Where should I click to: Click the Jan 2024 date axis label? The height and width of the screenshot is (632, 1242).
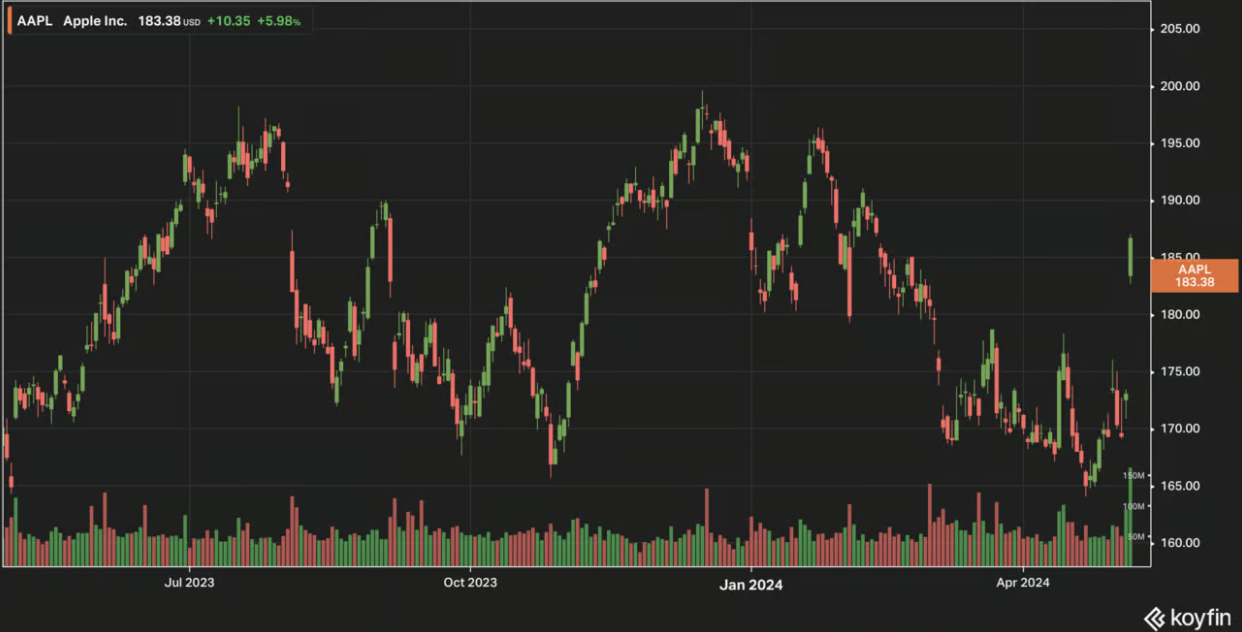click(751, 583)
